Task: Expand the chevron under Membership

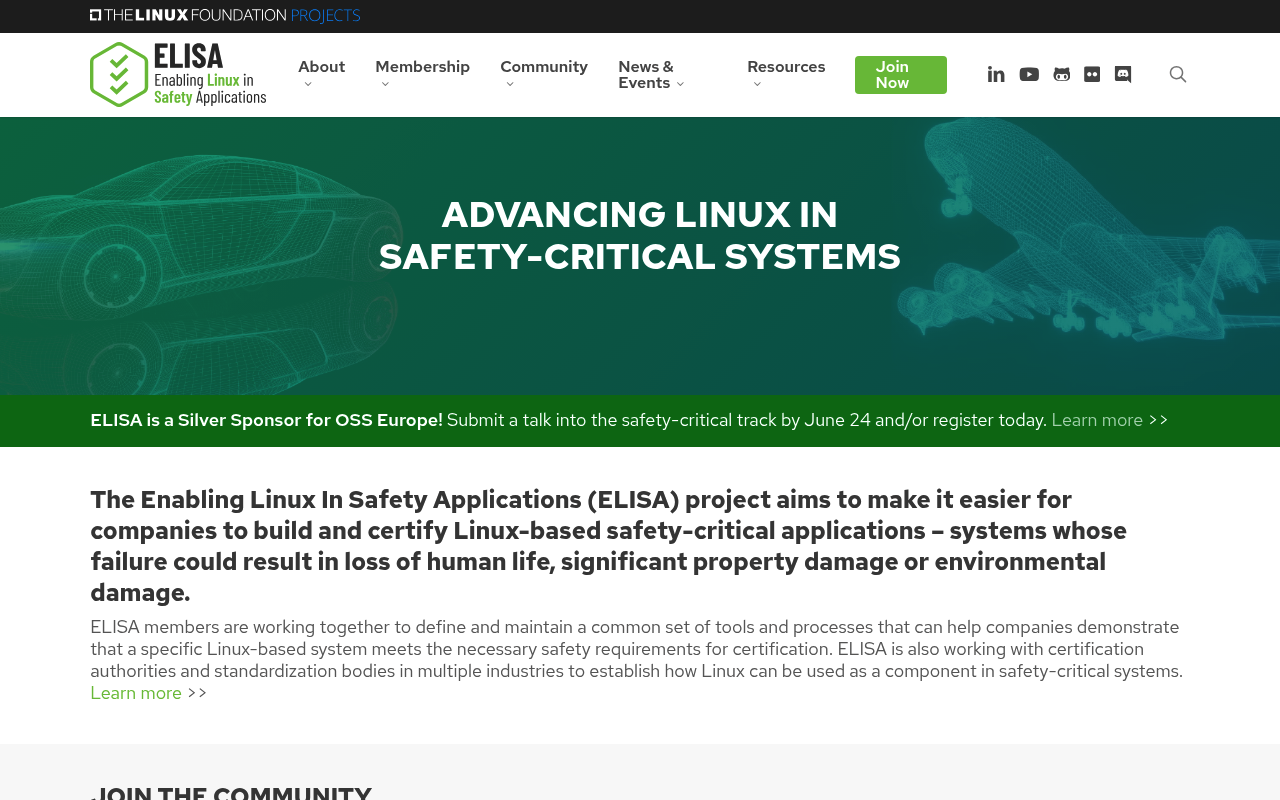Action: coord(385,84)
